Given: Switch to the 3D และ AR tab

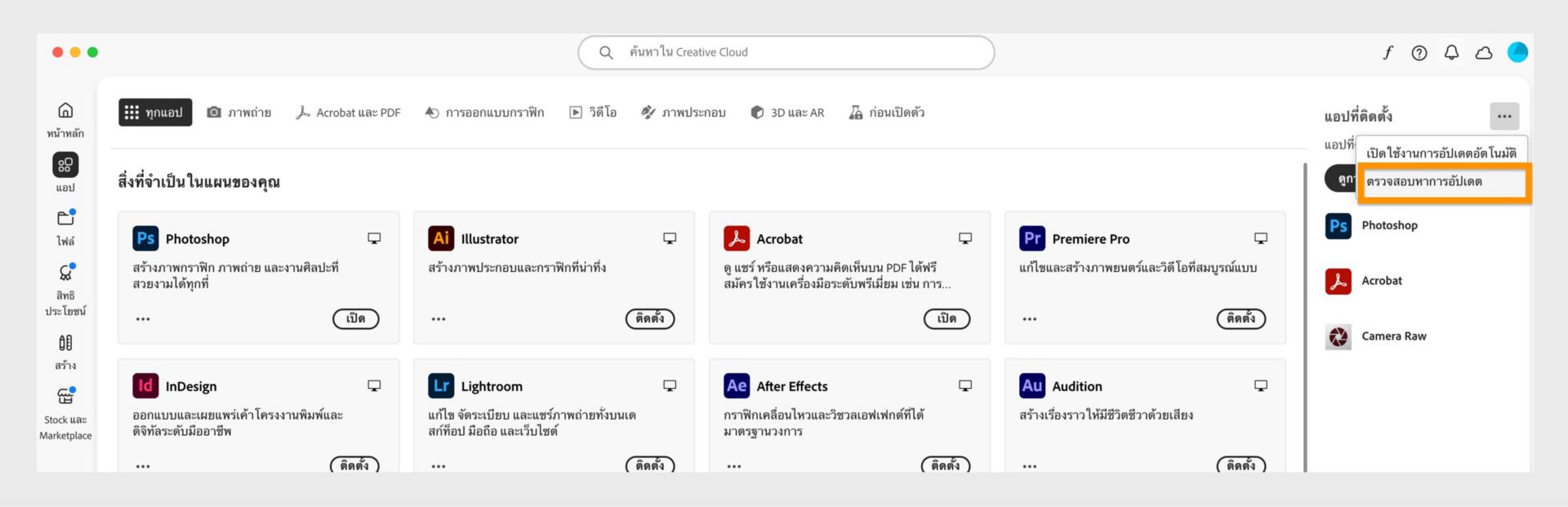Looking at the screenshot, I should pos(787,113).
